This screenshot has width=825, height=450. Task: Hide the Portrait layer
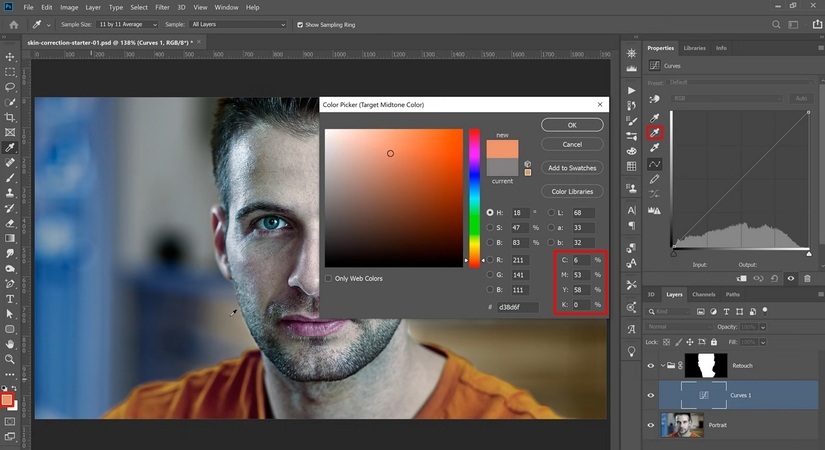(x=652, y=424)
